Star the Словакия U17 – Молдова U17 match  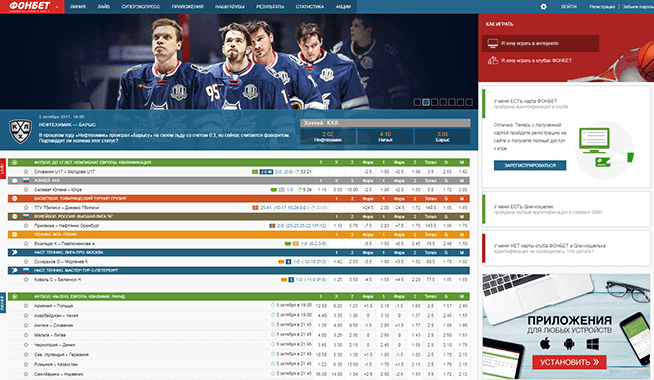[x=26, y=171]
